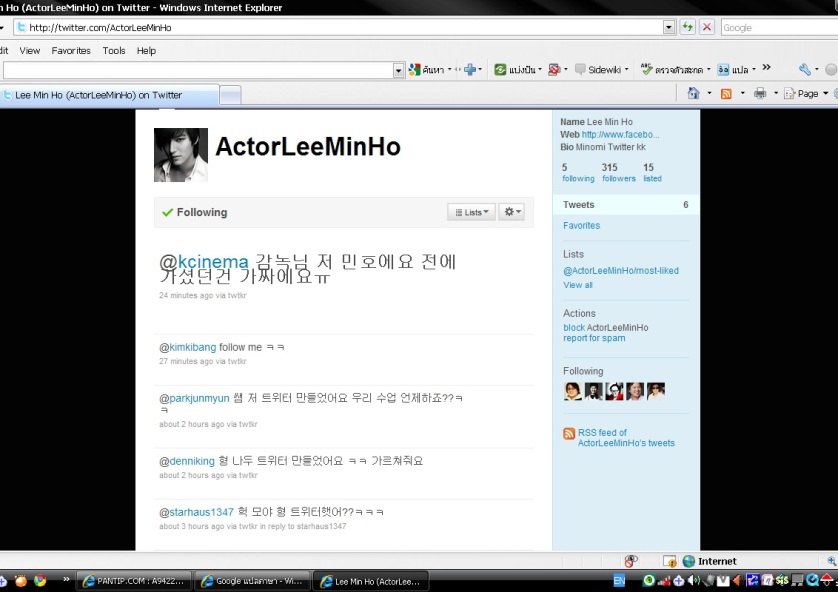Switch to Google translate taskbar window
Image resolution: width=838 pixels, height=592 pixels.
click(x=251, y=581)
